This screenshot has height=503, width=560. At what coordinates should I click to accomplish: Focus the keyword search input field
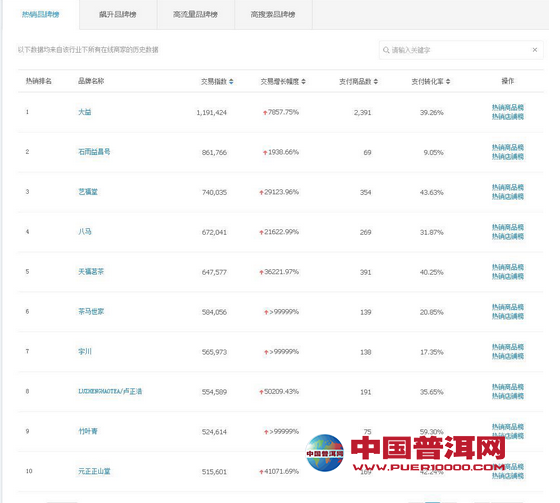click(461, 50)
